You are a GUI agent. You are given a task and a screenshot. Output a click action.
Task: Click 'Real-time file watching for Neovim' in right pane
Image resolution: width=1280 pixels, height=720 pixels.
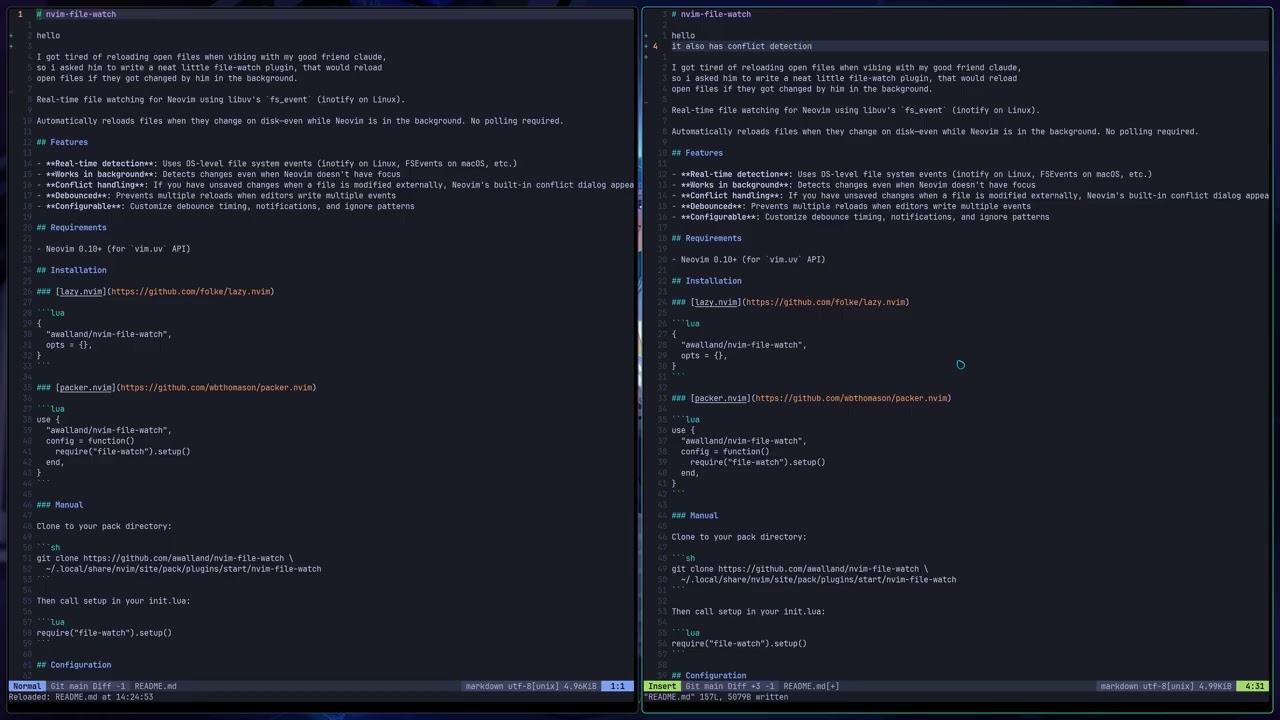point(855,110)
